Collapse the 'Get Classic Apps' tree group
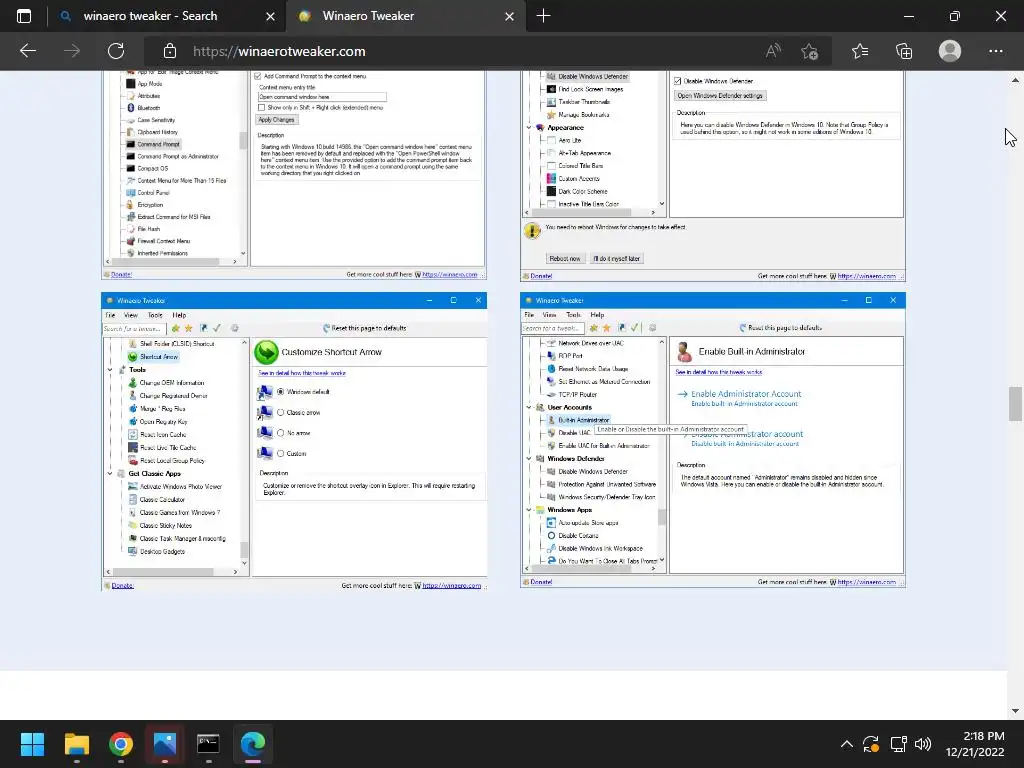 pyautogui.click(x=110, y=473)
